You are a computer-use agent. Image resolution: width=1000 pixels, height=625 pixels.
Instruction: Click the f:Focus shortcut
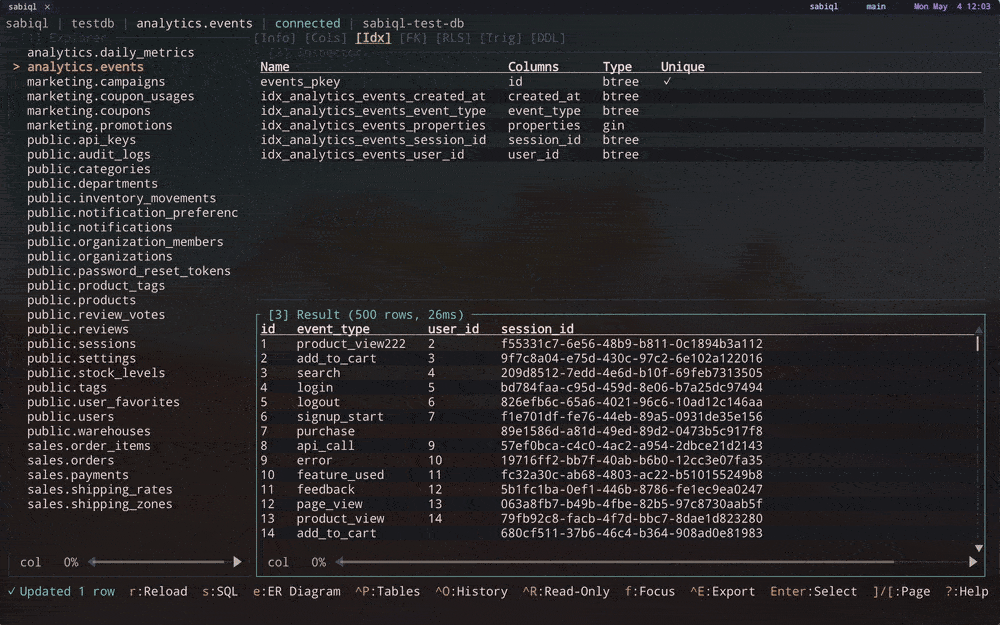tap(650, 591)
